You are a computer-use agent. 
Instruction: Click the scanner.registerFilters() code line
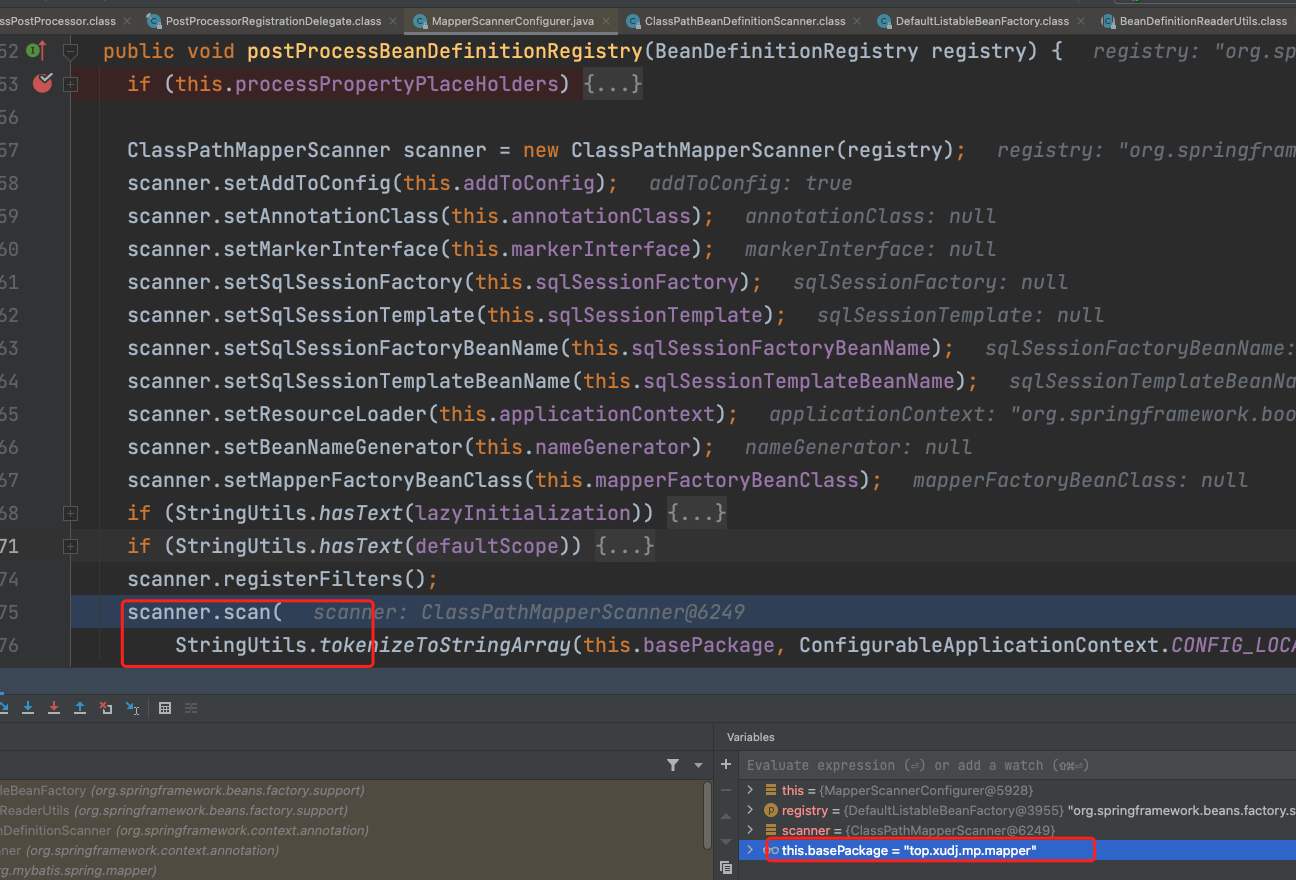point(283,579)
